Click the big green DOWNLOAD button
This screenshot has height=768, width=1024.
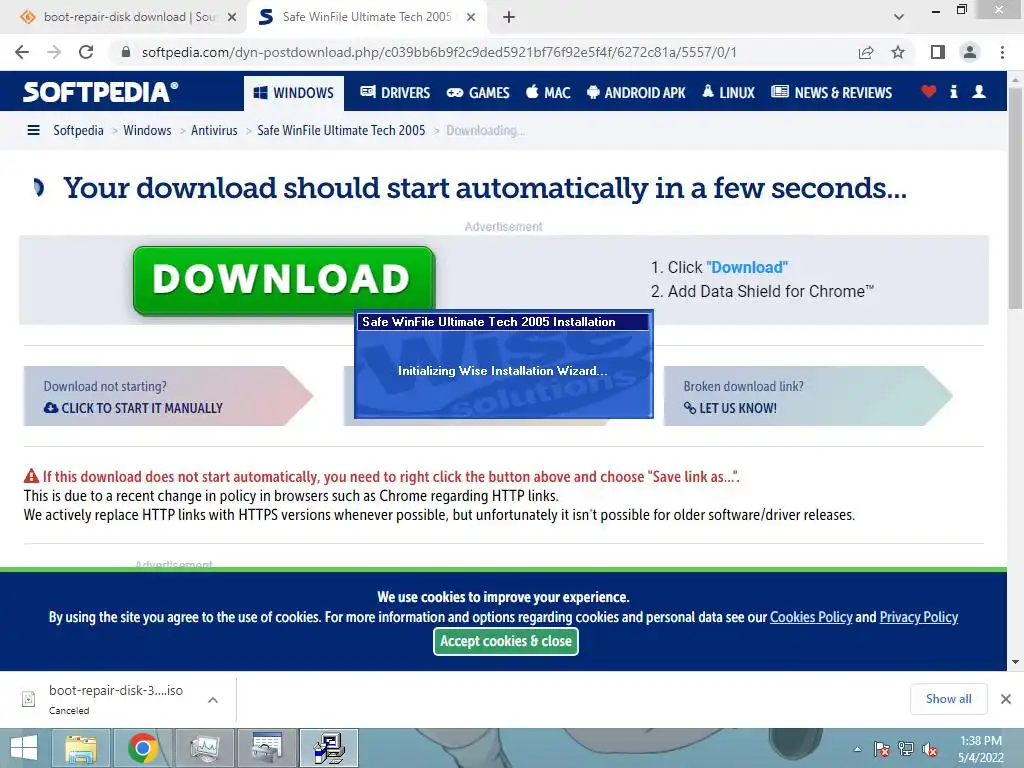(x=283, y=280)
